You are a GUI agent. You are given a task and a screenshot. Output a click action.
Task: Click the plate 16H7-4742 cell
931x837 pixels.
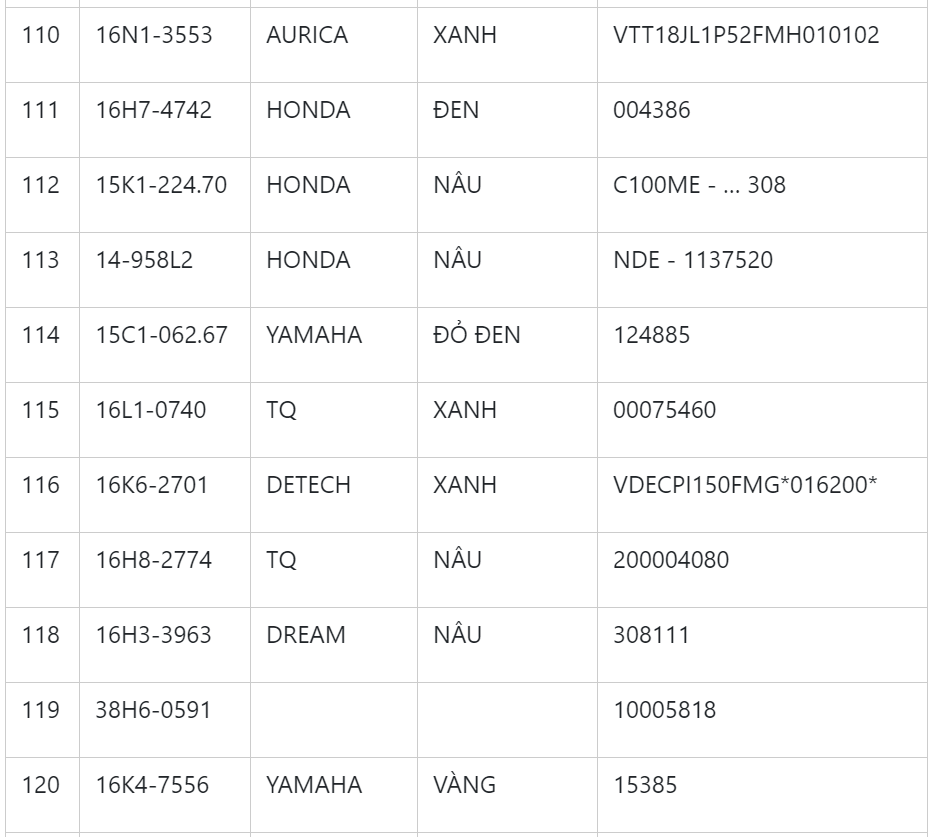[x=154, y=110]
